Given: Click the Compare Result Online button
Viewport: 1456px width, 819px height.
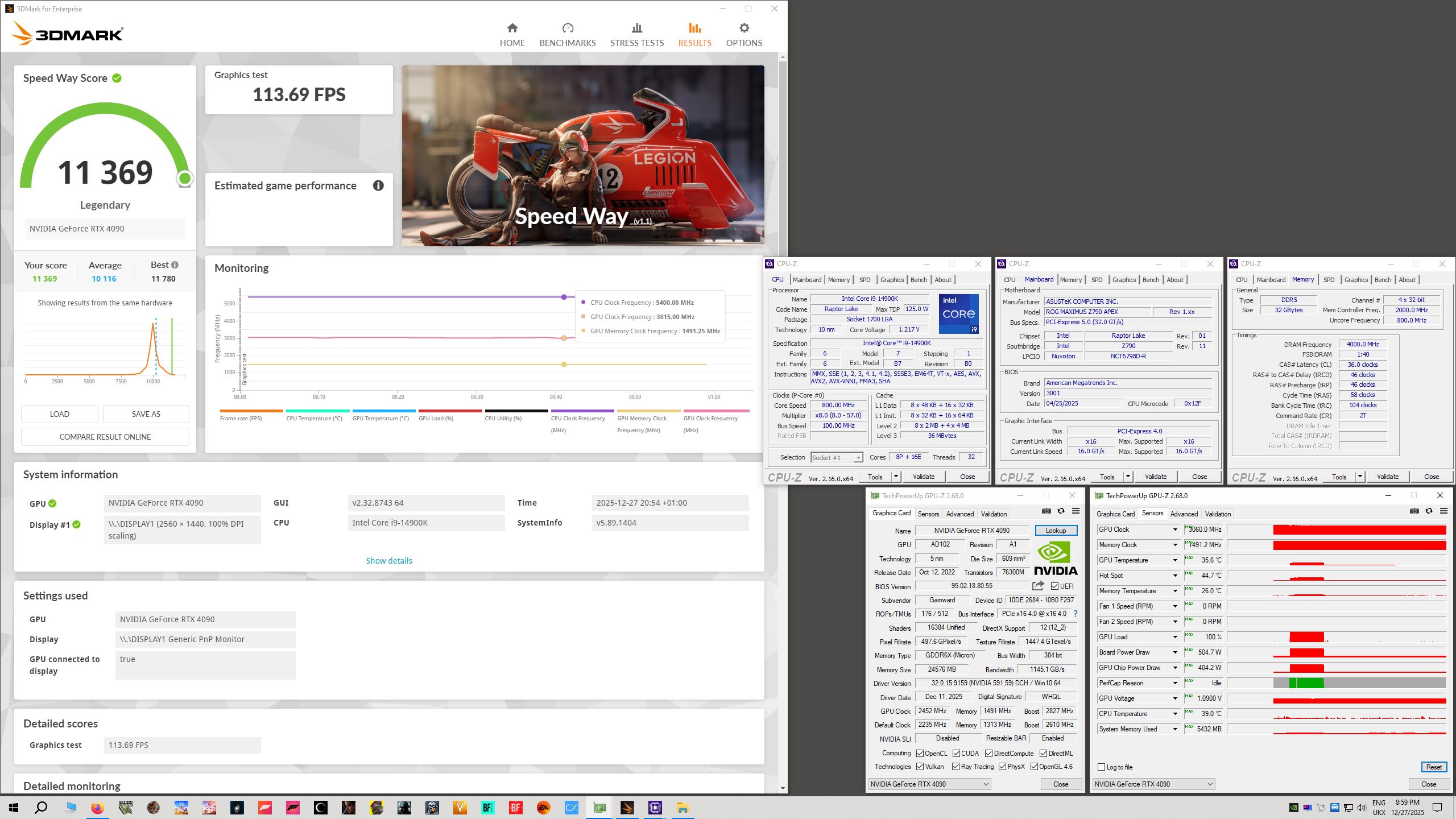Looking at the screenshot, I should tap(105, 437).
